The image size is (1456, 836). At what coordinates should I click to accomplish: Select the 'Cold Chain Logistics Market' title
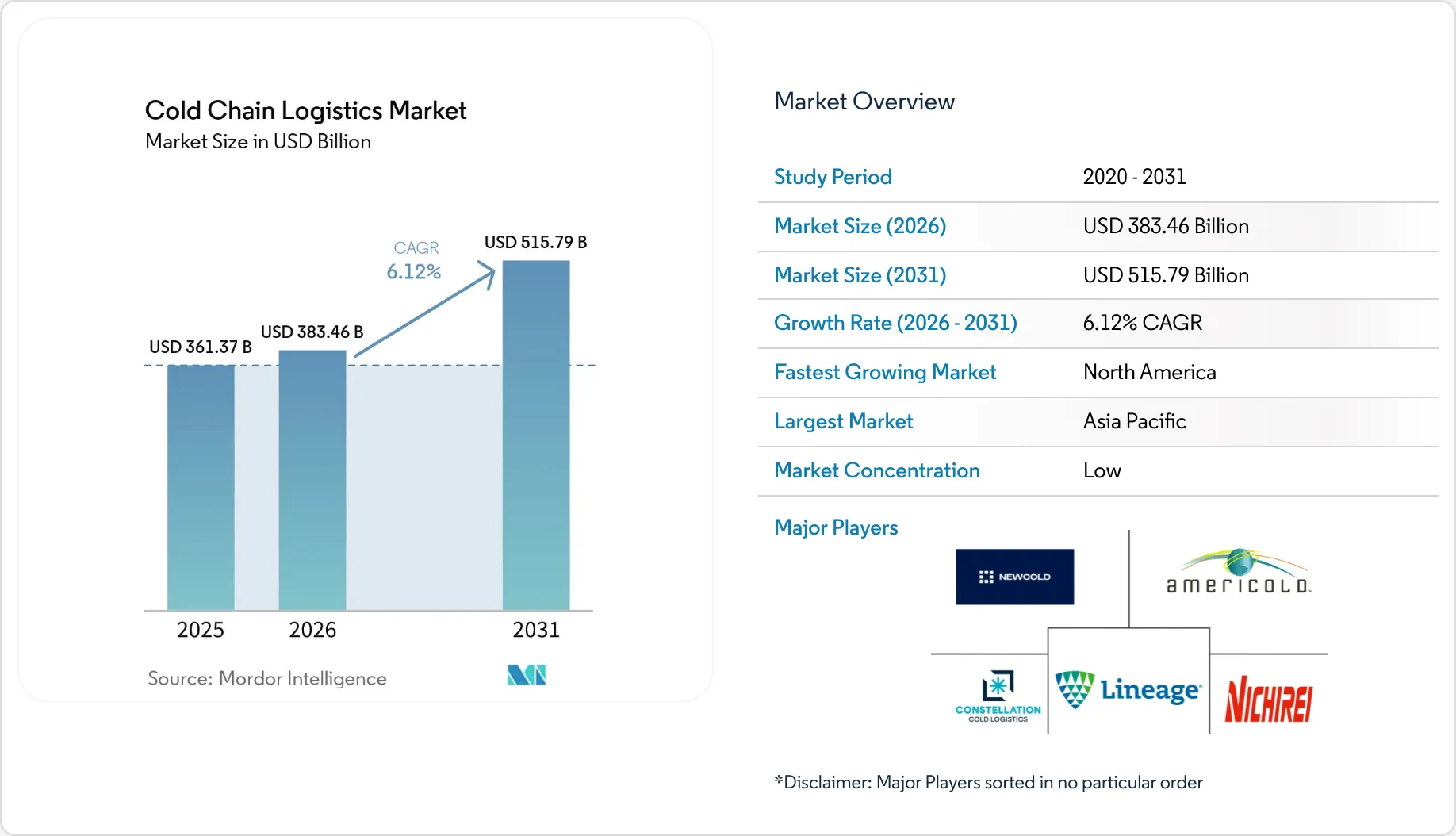(x=305, y=110)
